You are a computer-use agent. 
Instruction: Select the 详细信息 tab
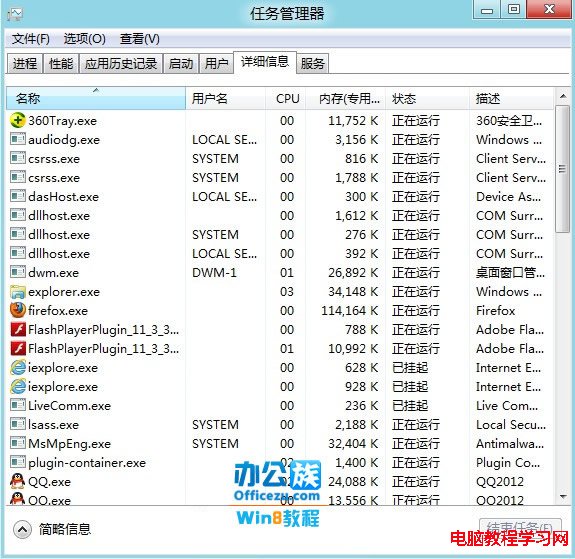pyautogui.click(x=265, y=62)
